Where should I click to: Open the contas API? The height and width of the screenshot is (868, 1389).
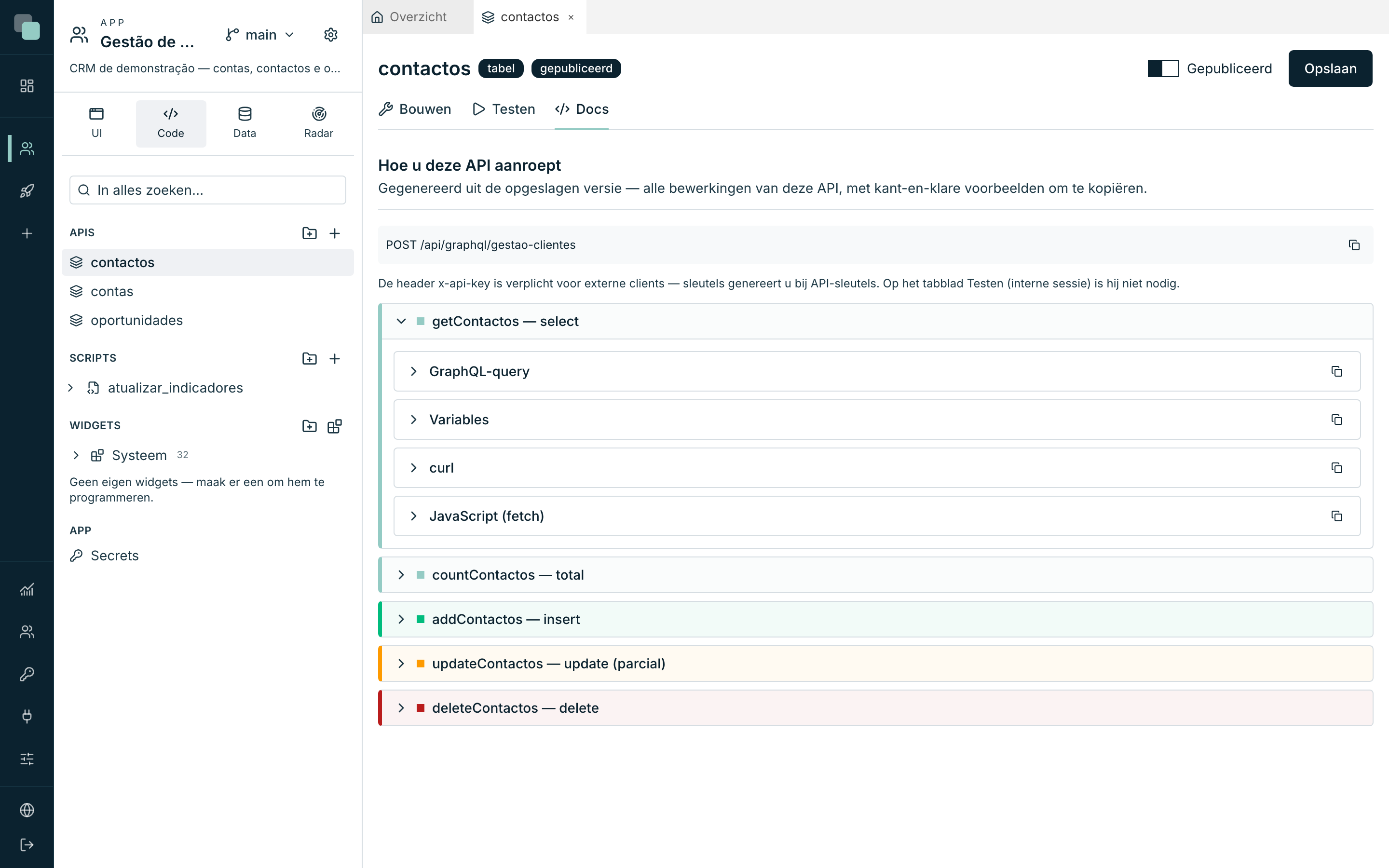coord(208,292)
